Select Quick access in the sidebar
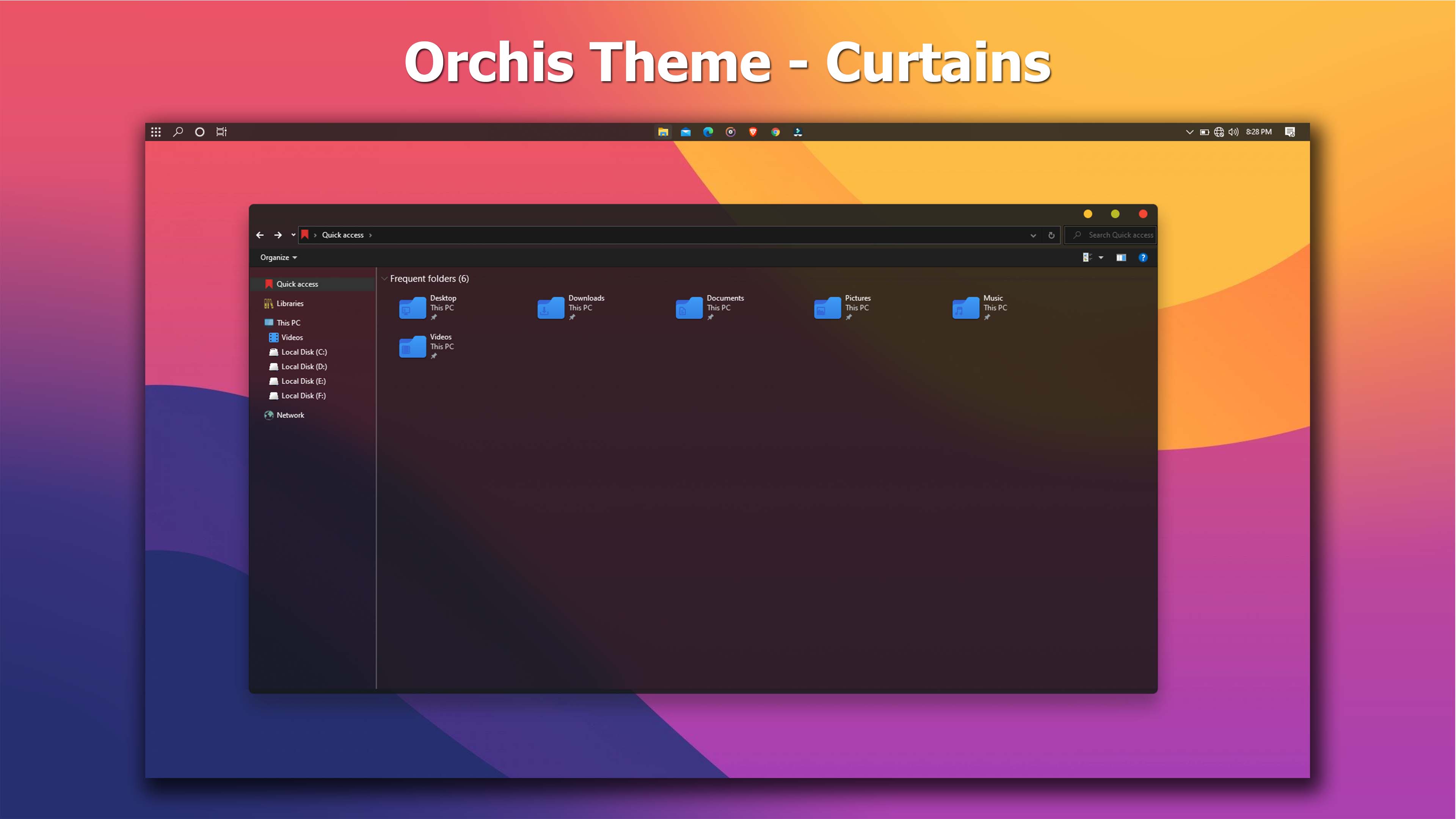Screen dimensions: 1456x819 (x=298, y=284)
